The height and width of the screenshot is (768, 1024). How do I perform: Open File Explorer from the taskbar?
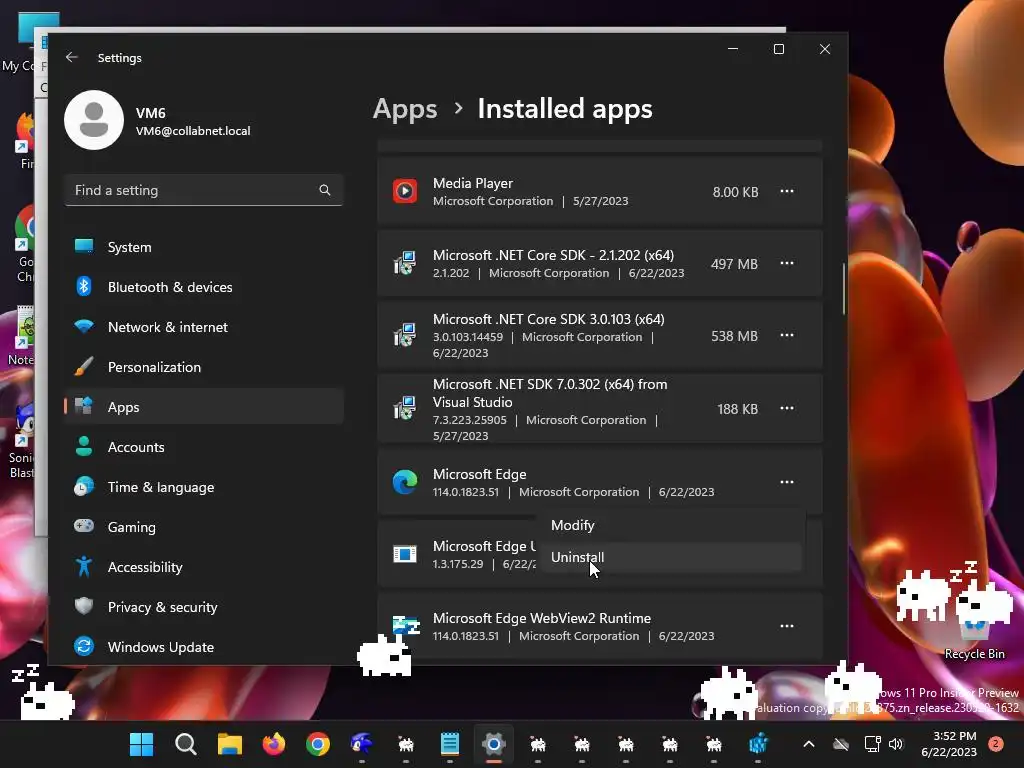(x=230, y=744)
